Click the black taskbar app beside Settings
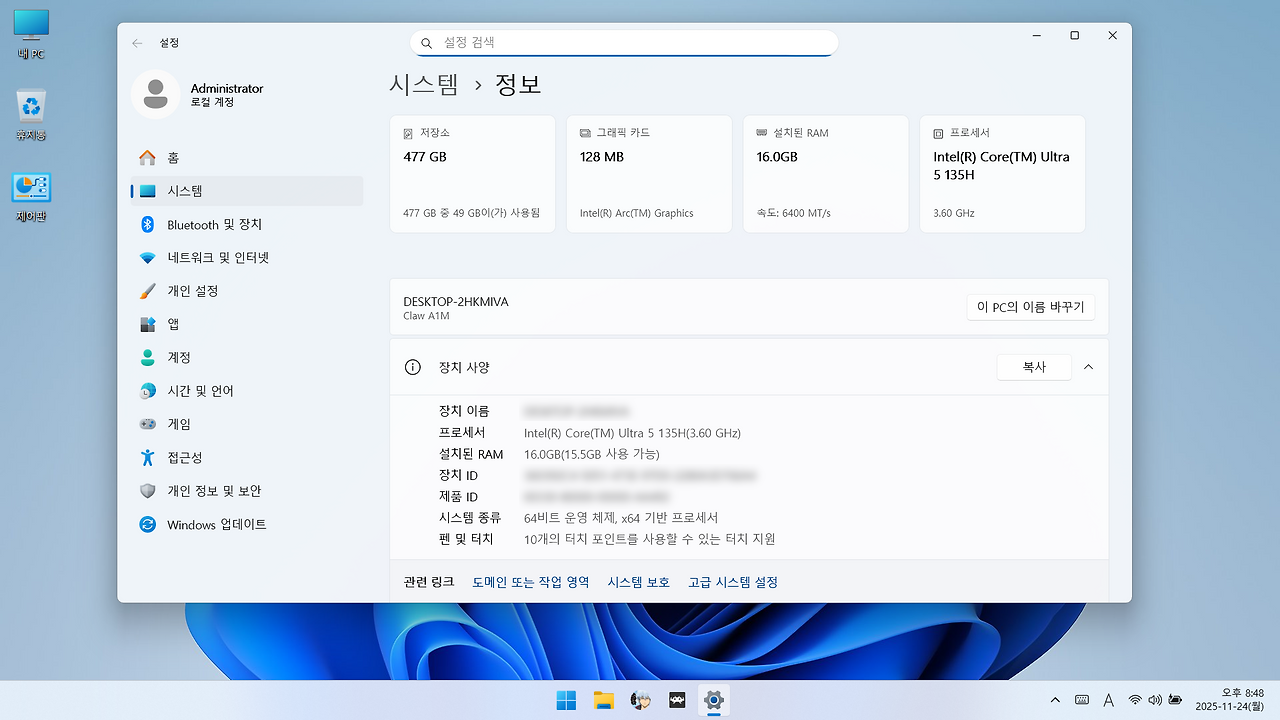The width and height of the screenshot is (1280, 720). click(x=677, y=700)
